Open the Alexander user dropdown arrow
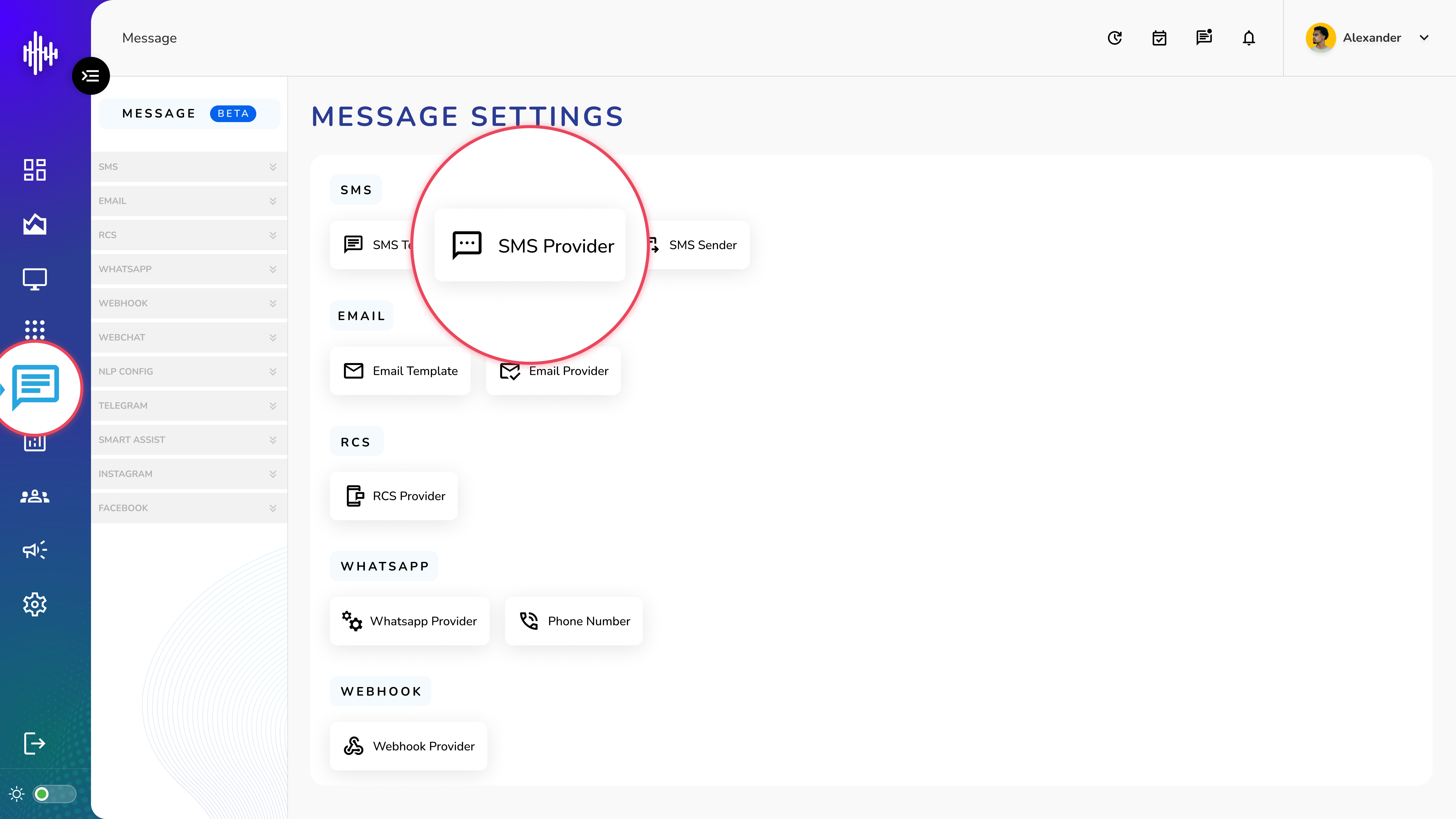This screenshot has width=1456, height=819. (x=1424, y=38)
